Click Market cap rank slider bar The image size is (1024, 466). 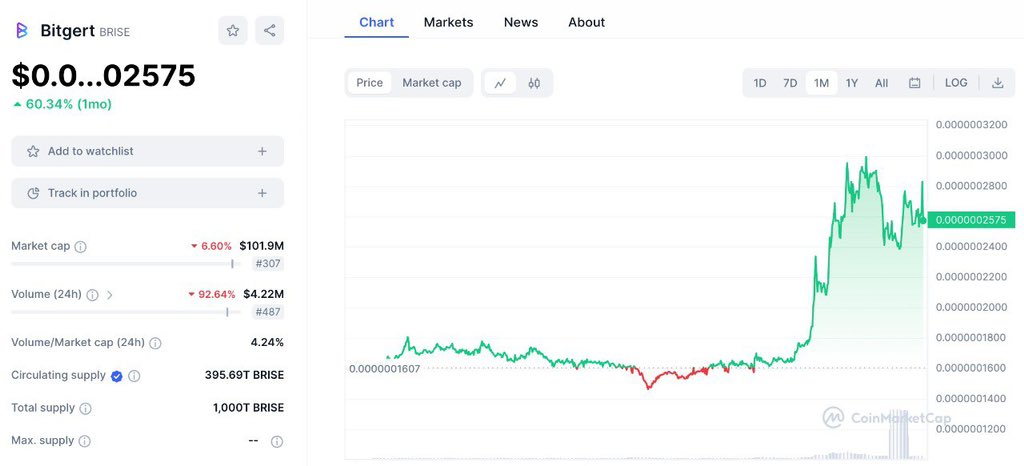[x=125, y=264]
